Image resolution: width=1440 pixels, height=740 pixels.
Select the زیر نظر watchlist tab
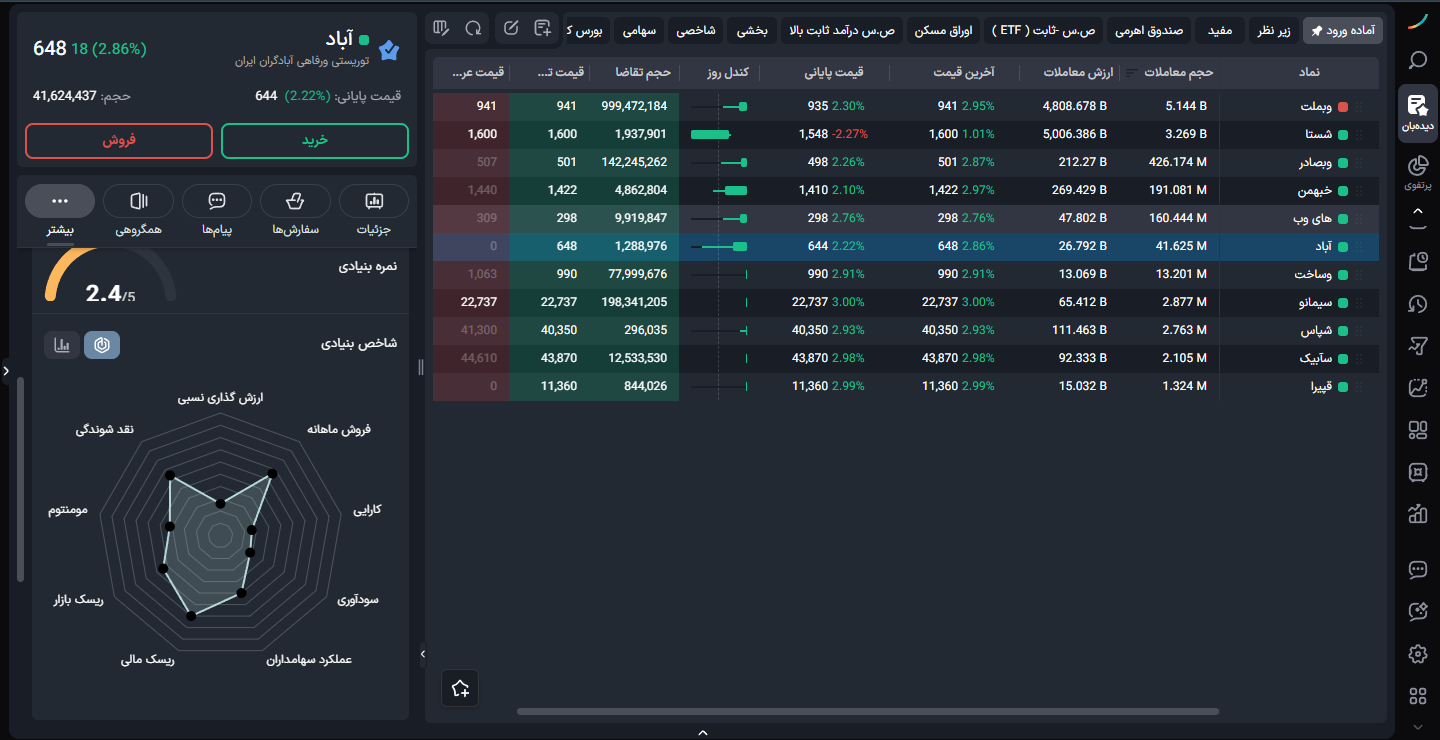tap(1272, 31)
